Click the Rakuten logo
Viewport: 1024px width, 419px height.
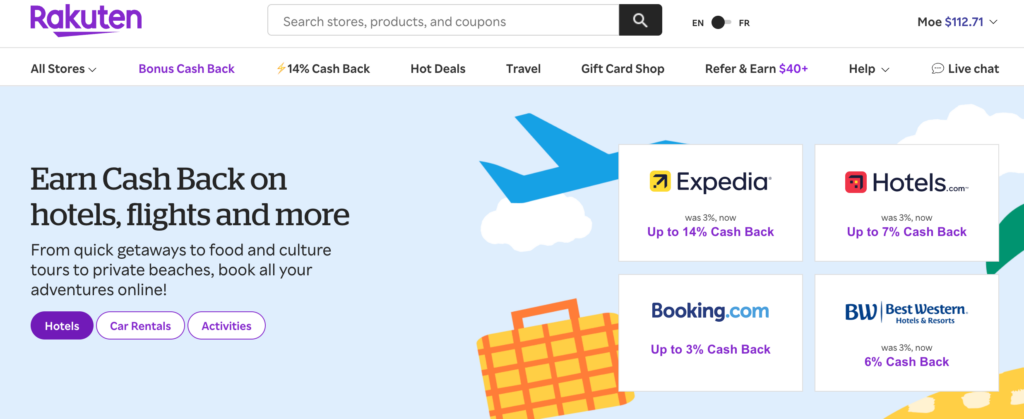click(85, 20)
